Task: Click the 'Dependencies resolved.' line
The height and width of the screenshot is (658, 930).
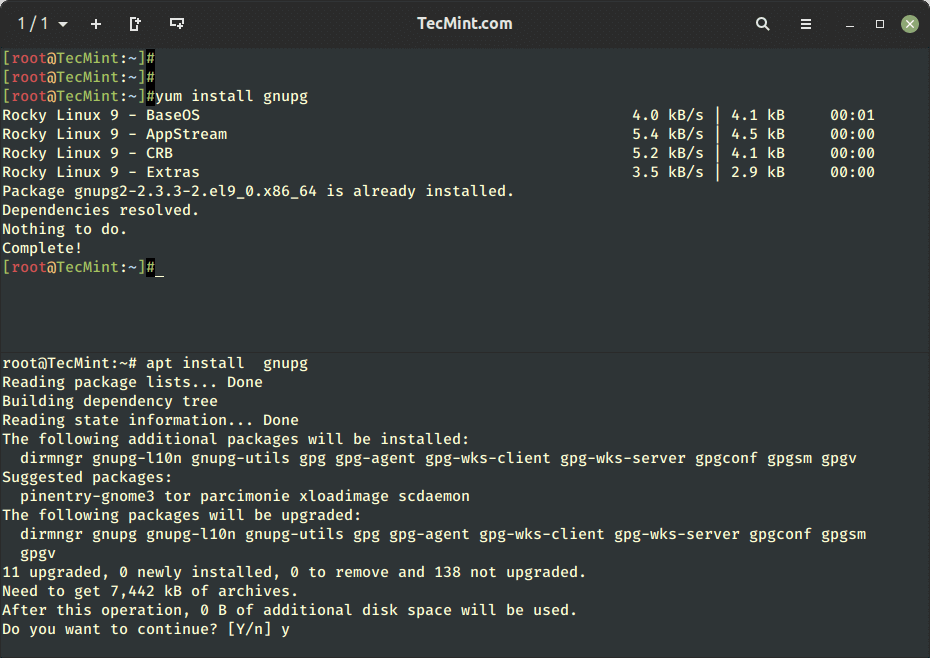Action: click(x=101, y=210)
